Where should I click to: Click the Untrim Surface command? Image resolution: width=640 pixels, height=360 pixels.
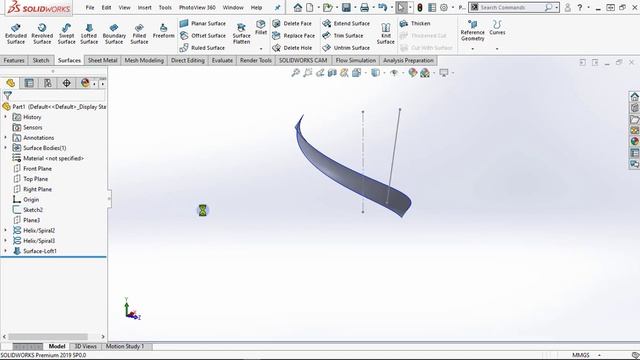pyautogui.click(x=346, y=48)
